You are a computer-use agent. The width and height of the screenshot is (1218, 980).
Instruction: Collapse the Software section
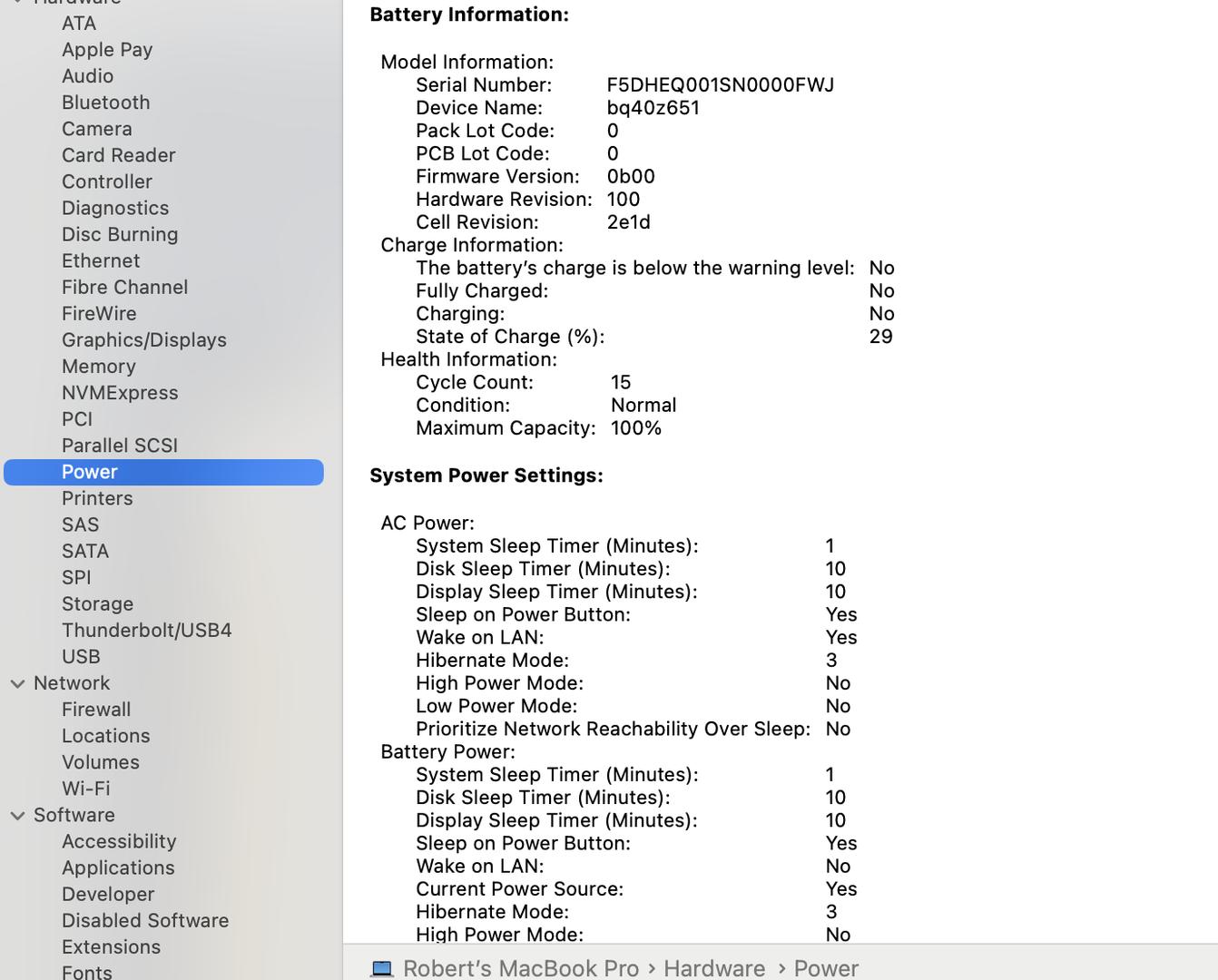17,816
